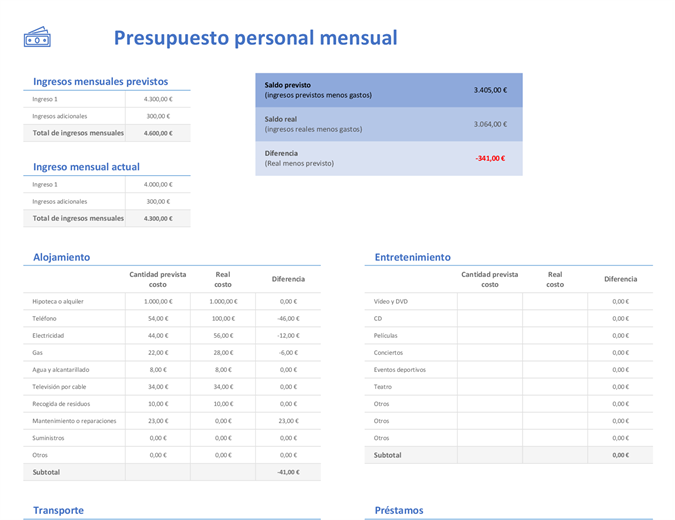Viewport: 675px width, 520px height.
Task: Select Gas real cost 28,00 €
Action: tap(223, 353)
